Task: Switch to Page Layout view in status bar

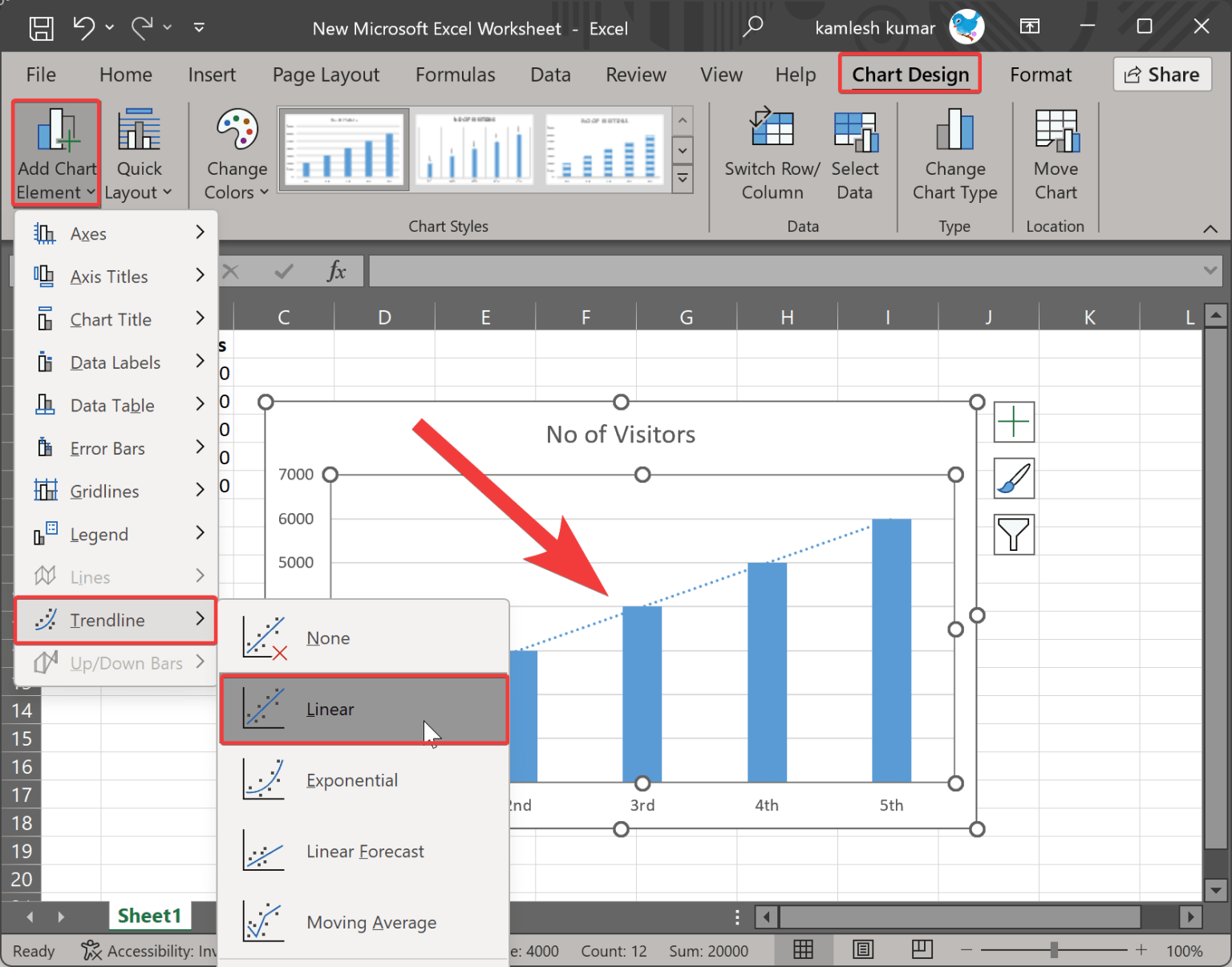Action: point(862,949)
